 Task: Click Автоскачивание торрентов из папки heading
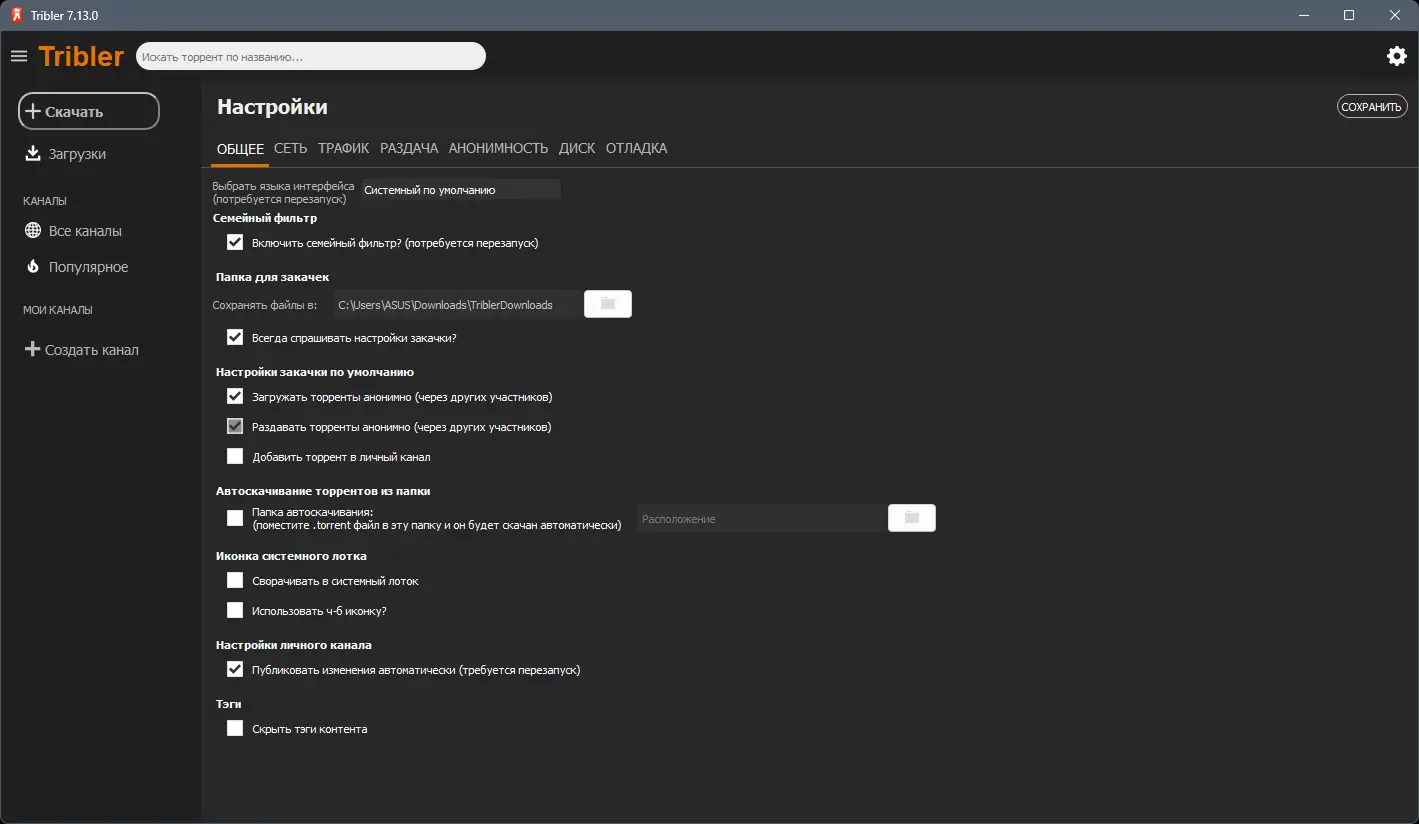pyautogui.click(x=323, y=491)
